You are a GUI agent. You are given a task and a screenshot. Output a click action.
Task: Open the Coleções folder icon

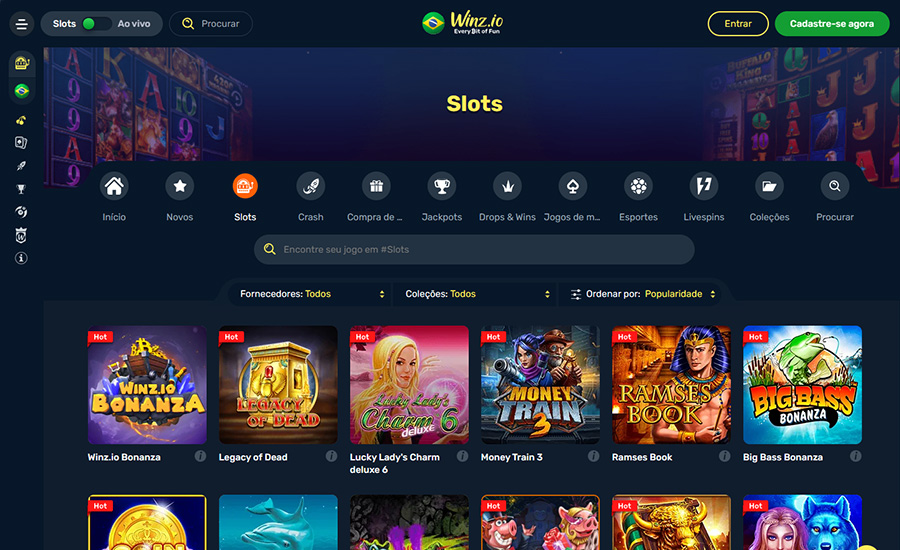click(x=769, y=186)
